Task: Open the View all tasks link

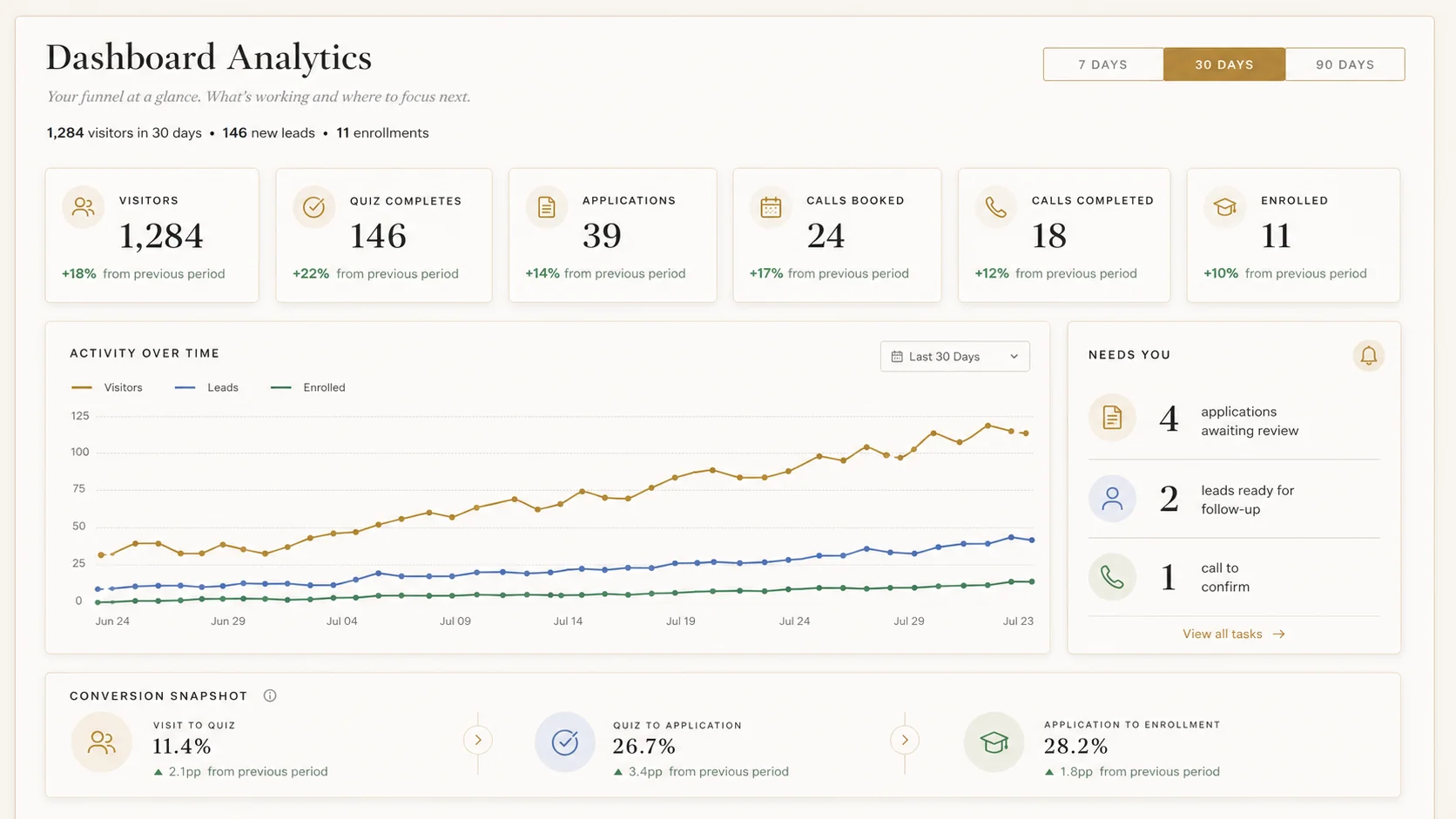Action: [1233, 634]
